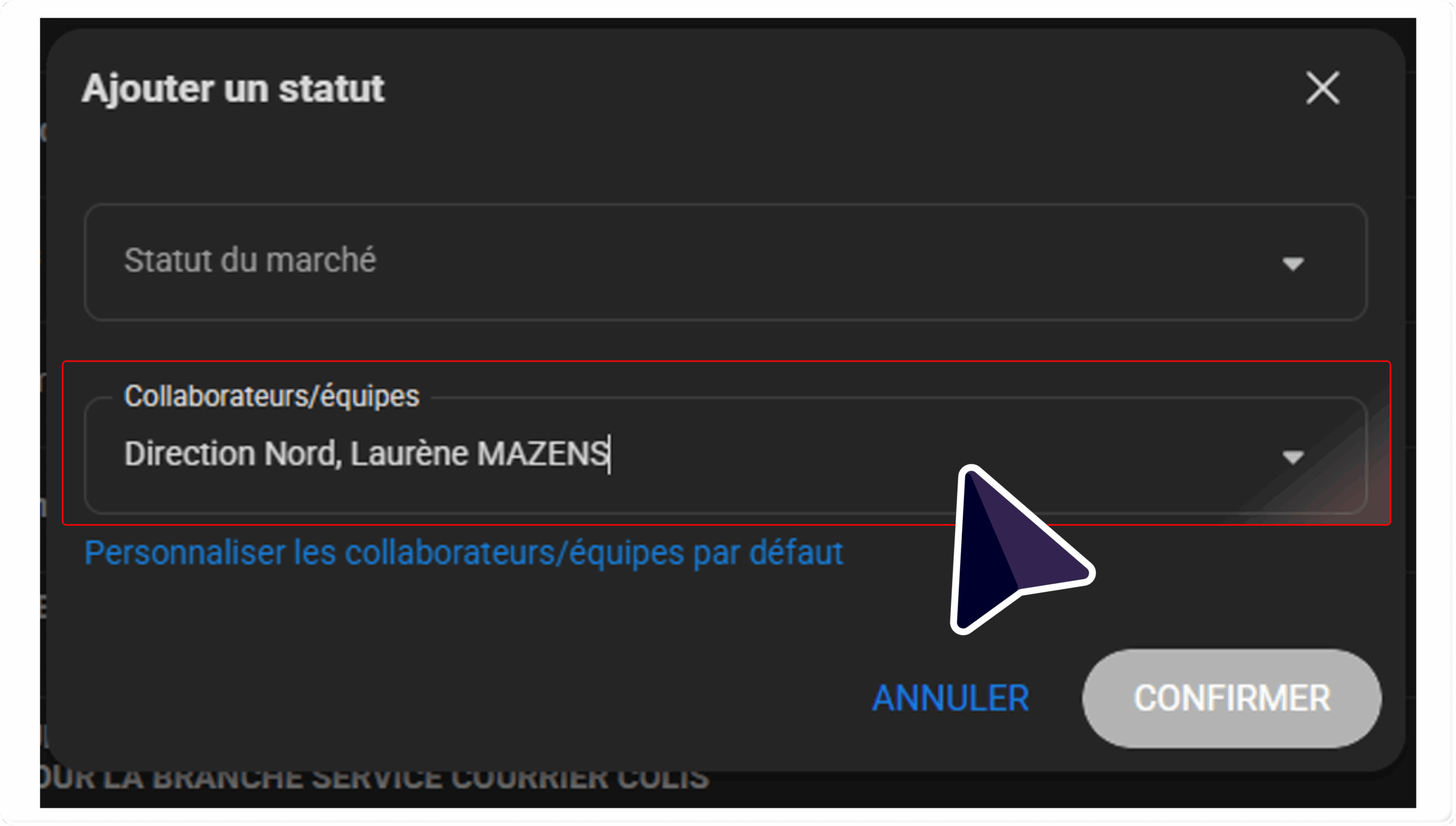Open the Collaborateurs/équipes dropdown arrow

1293,457
